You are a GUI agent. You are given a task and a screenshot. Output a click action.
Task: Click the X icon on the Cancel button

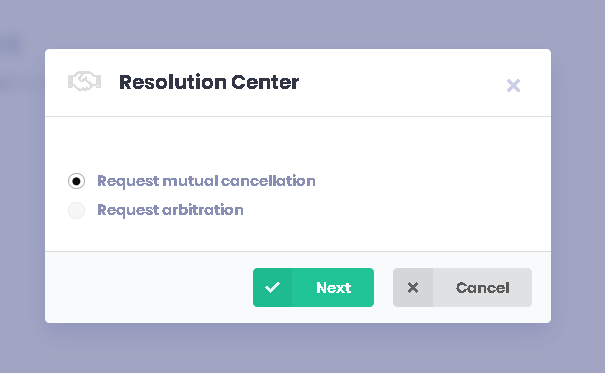click(413, 287)
